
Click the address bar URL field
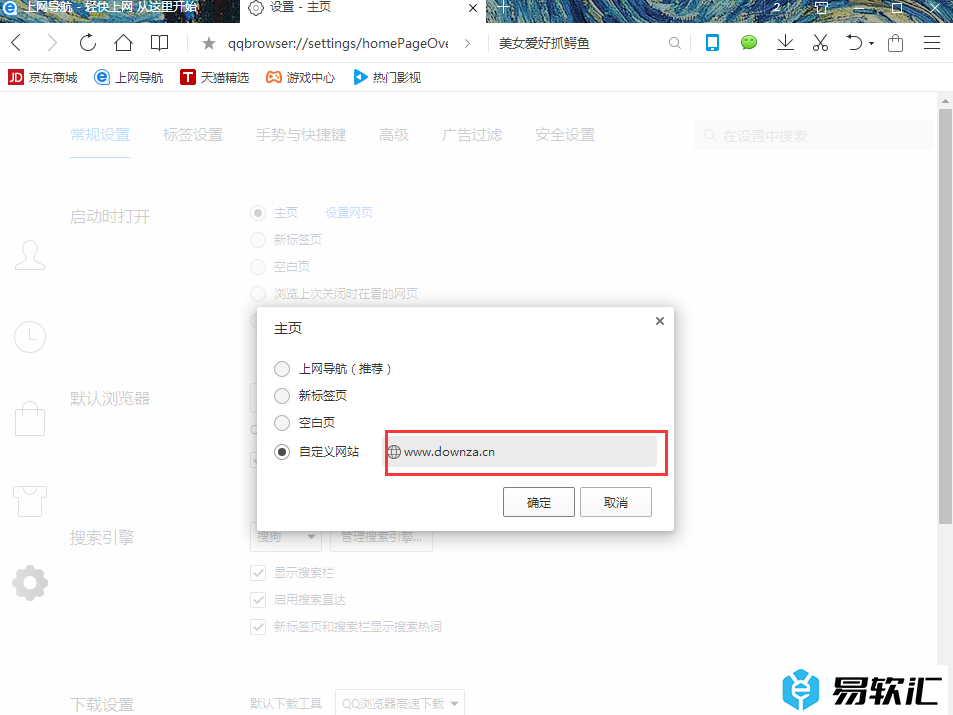(x=338, y=43)
